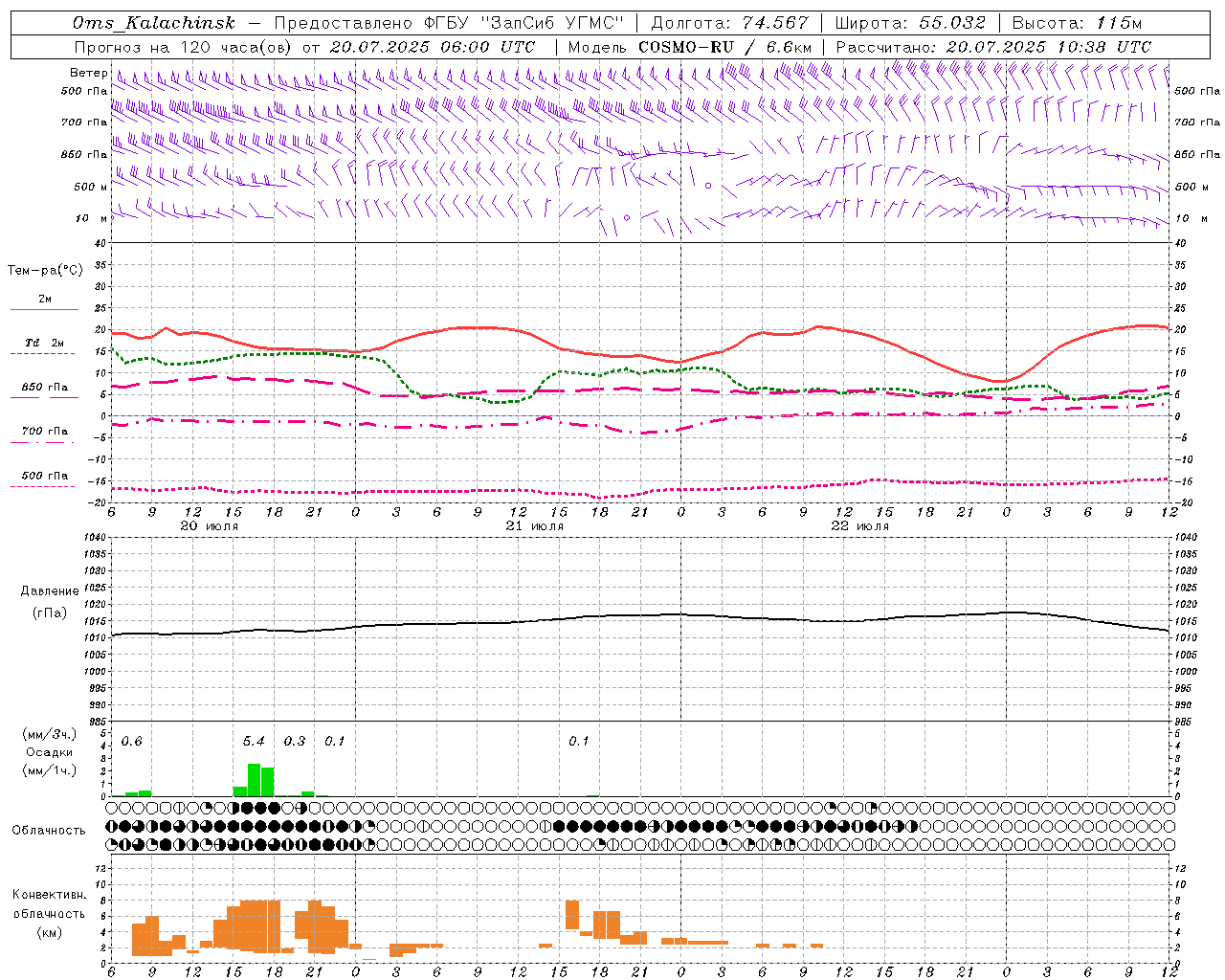This screenshot has width=1225, height=980.
Task: Click the Ветер panel label
Action: pyautogui.click(x=88, y=73)
